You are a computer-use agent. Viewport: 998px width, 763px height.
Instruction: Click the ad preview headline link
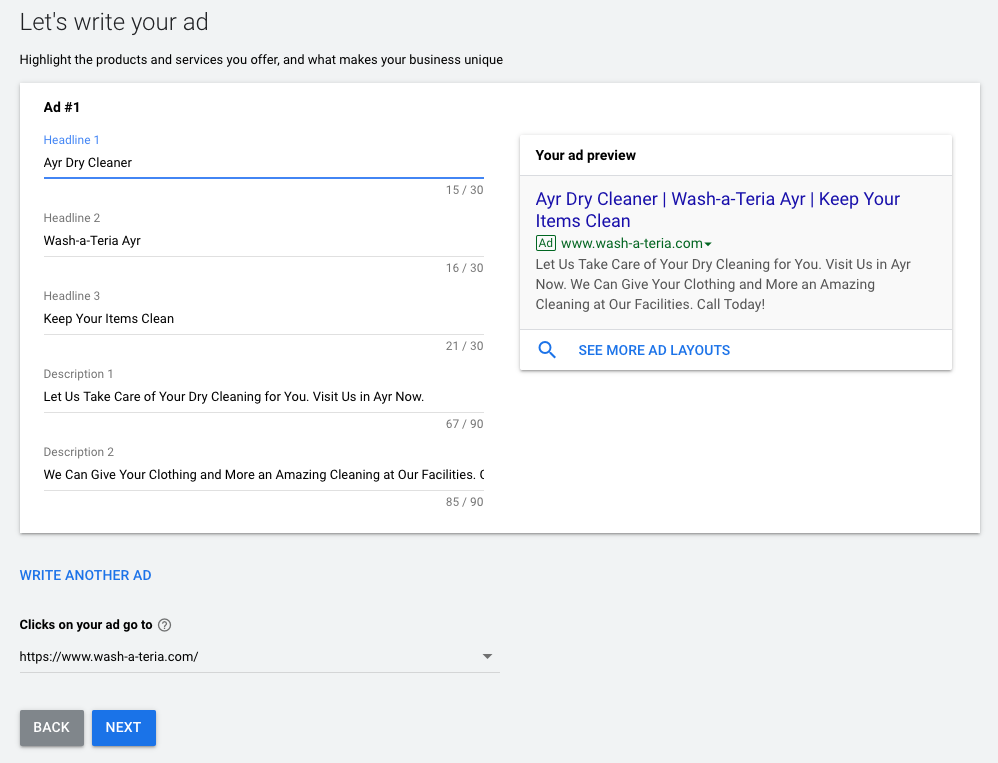[717, 210]
